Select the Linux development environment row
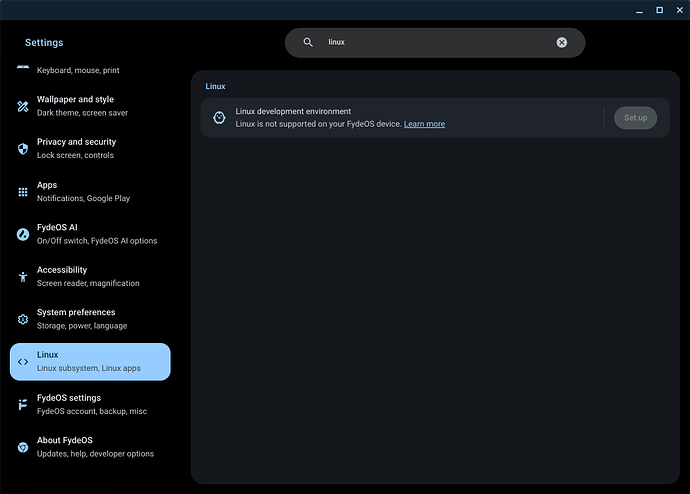Image resolution: width=690 pixels, height=494 pixels. tap(400, 118)
